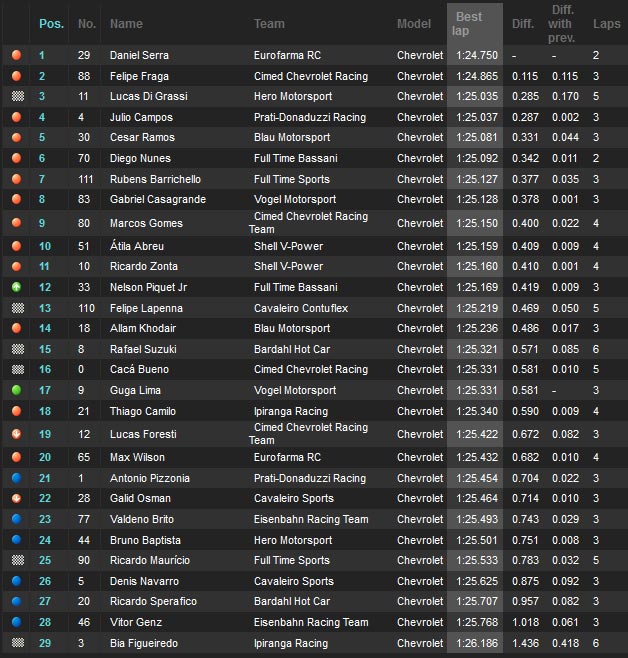
Task: Click position number 18 for Thiago Camilo
Action: coord(45,411)
